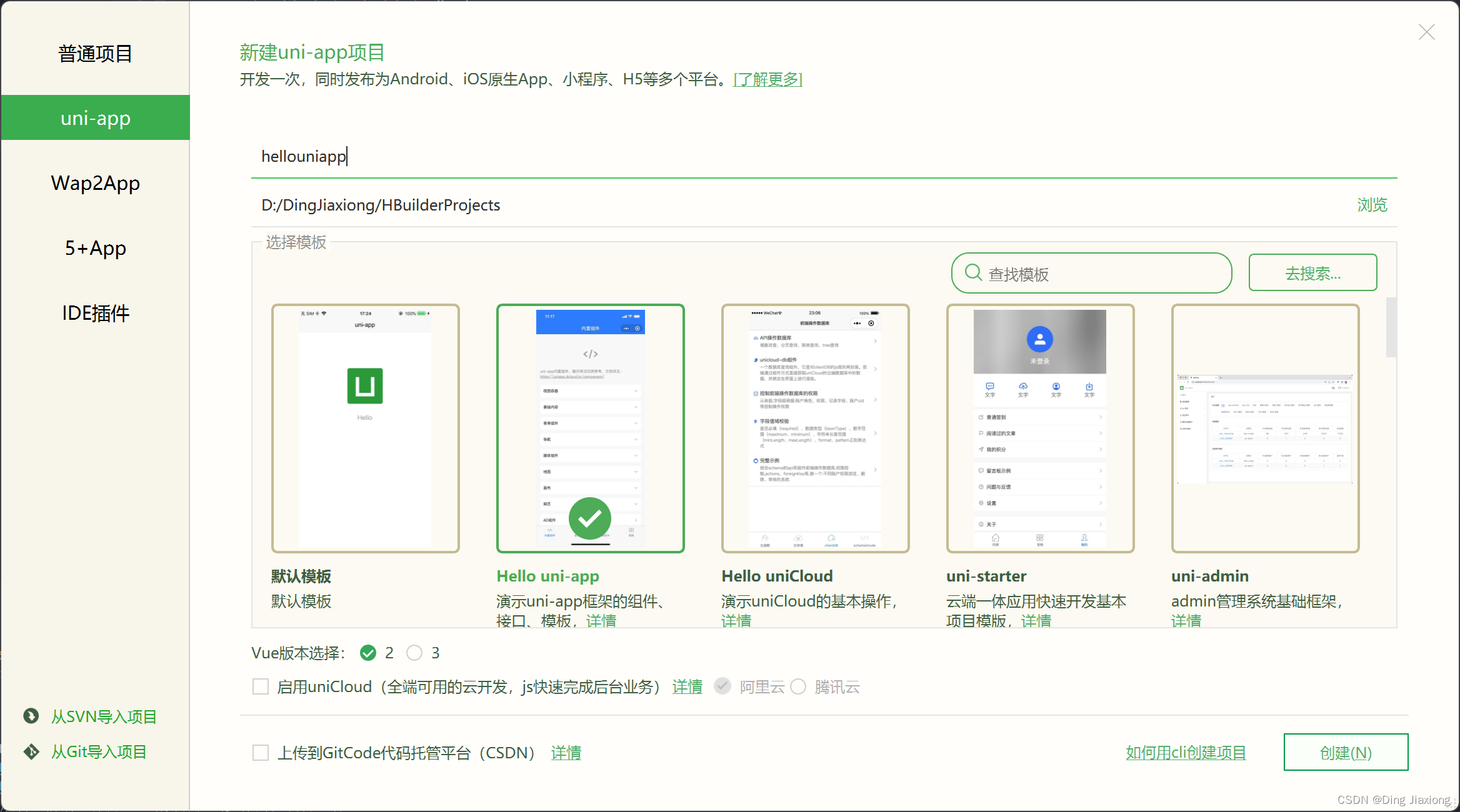Click the Hello uni-app title text
Viewport: 1460px width, 812px height.
[547, 576]
